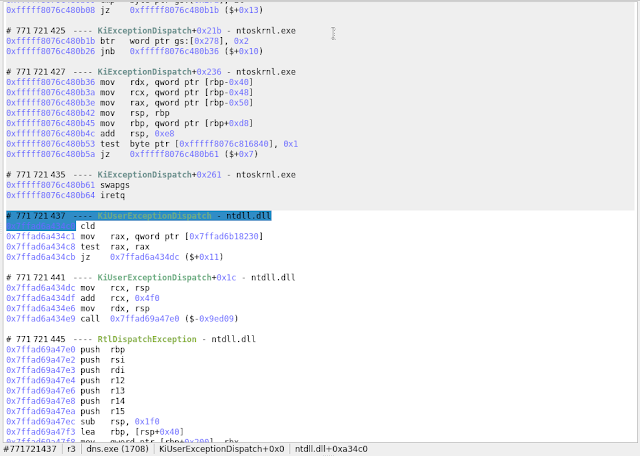This screenshot has width=640, height=456.
Task: Click the # 771 721 435 transition number
Action: tap(36, 175)
